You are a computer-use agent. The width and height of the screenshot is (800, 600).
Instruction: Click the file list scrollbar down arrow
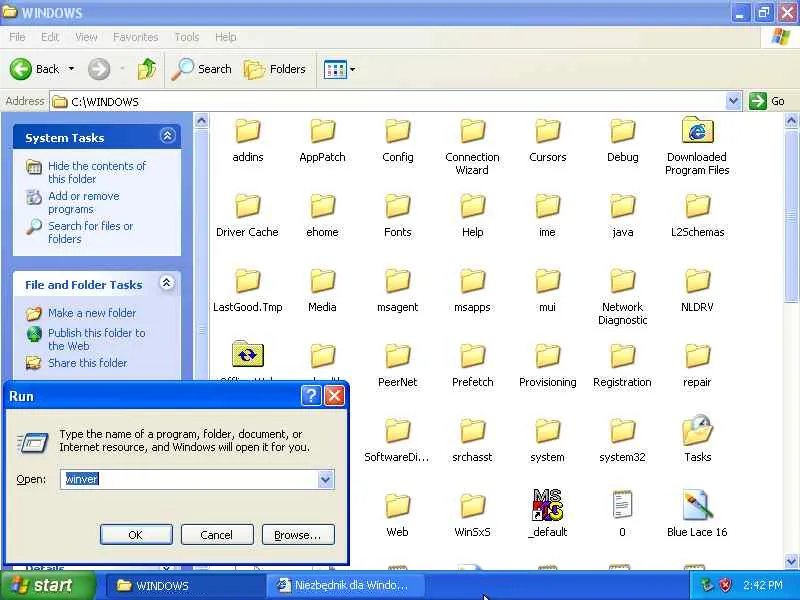(x=791, y=561)
